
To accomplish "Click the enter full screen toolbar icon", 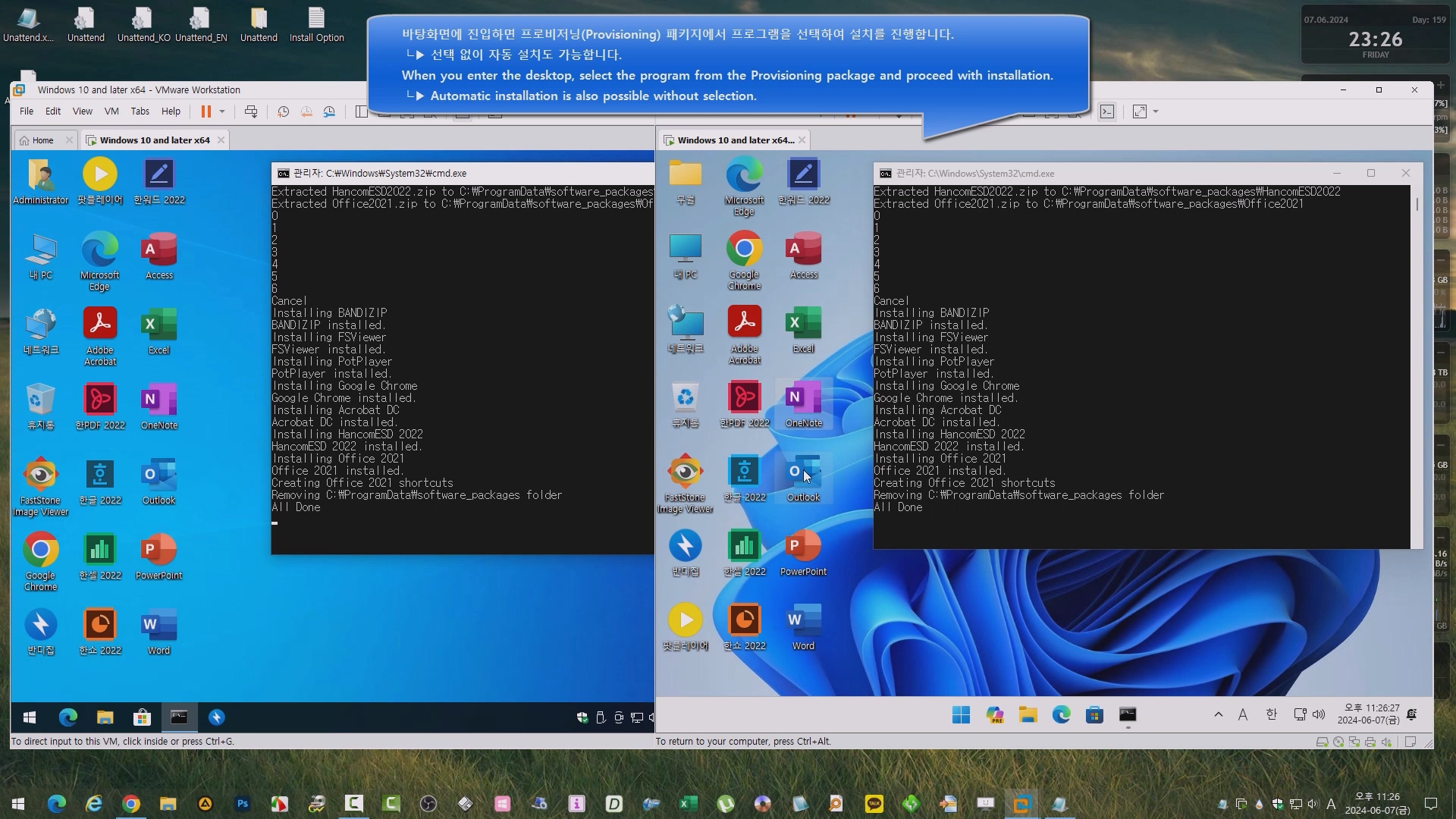I will (x=1139, y=111).
